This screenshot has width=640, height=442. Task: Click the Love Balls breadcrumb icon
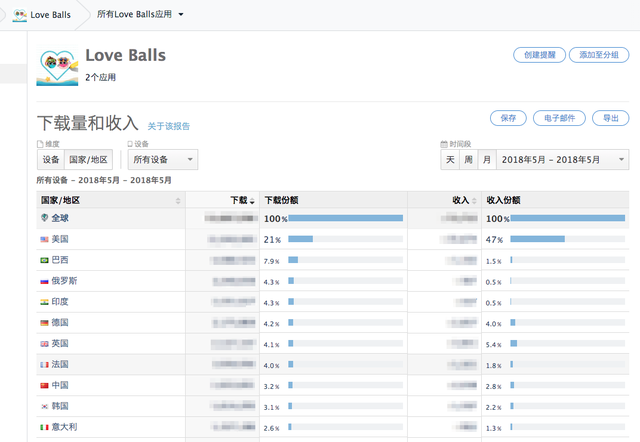click(20, 15)
